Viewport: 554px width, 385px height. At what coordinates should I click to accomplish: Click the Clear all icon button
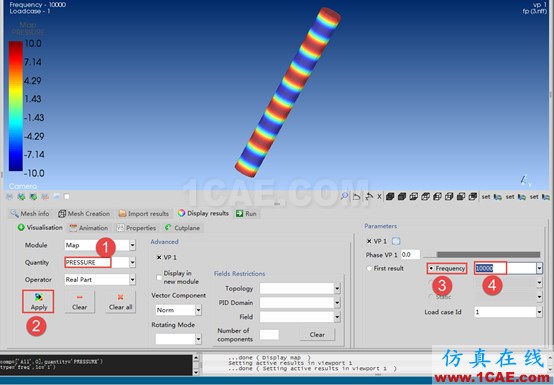[120, 302]
